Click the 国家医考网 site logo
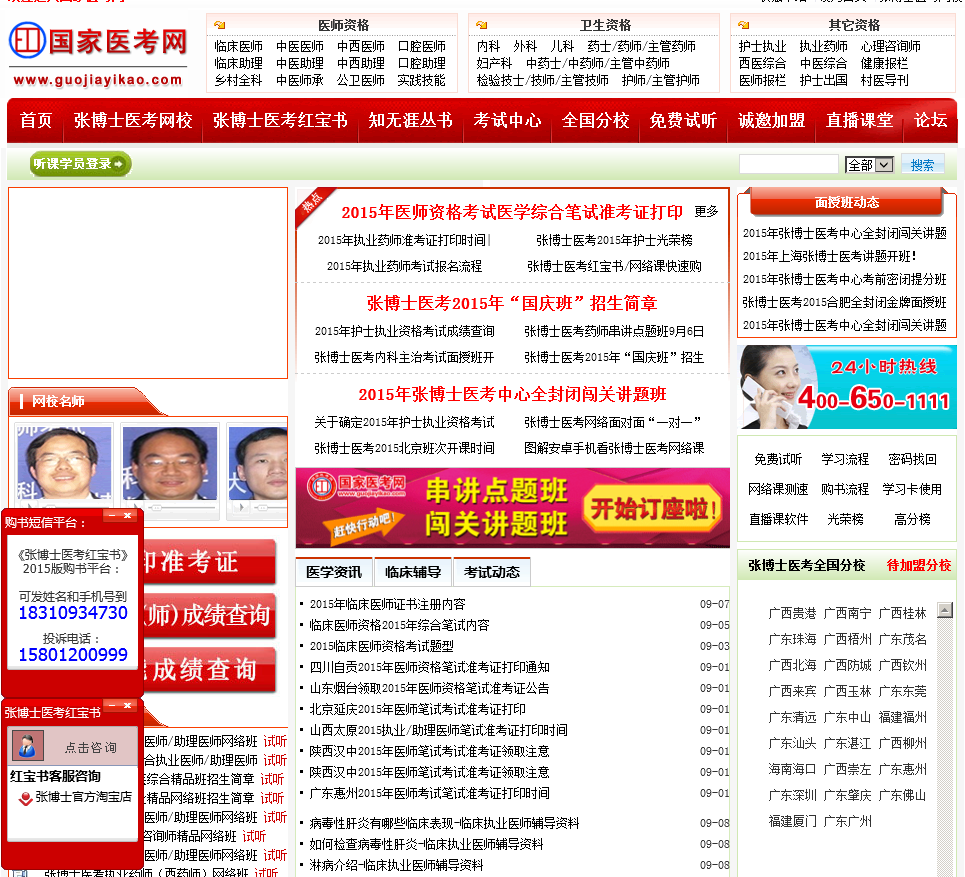The height and width of the screenshot is (877, 965). (98, 54)
